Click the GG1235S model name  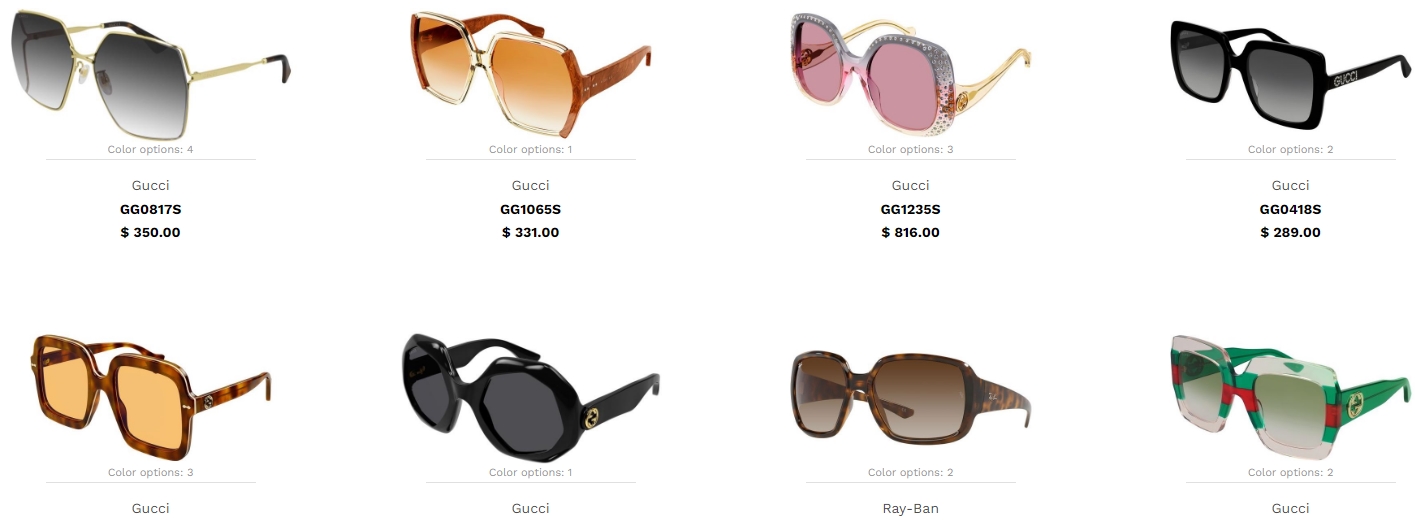(910, 210)
